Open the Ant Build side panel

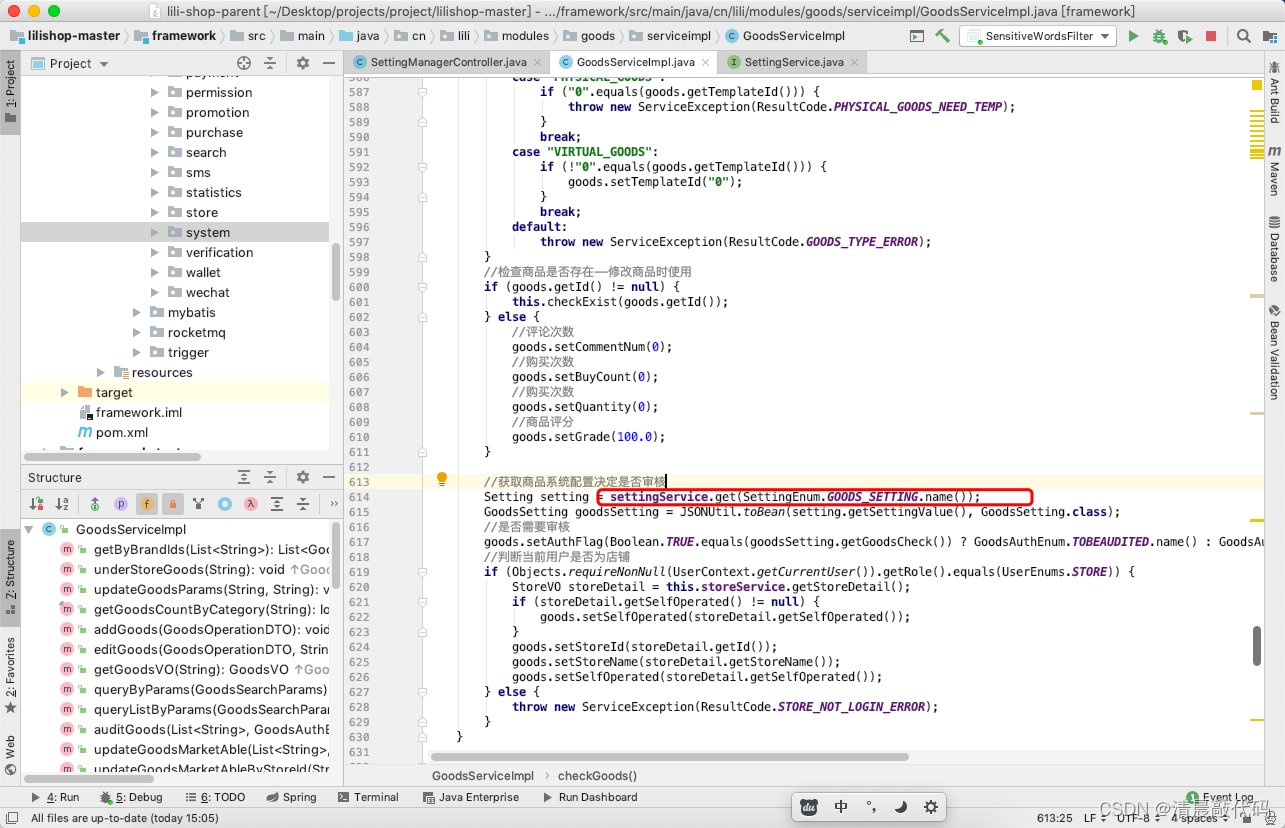[x=1274, y=93]
